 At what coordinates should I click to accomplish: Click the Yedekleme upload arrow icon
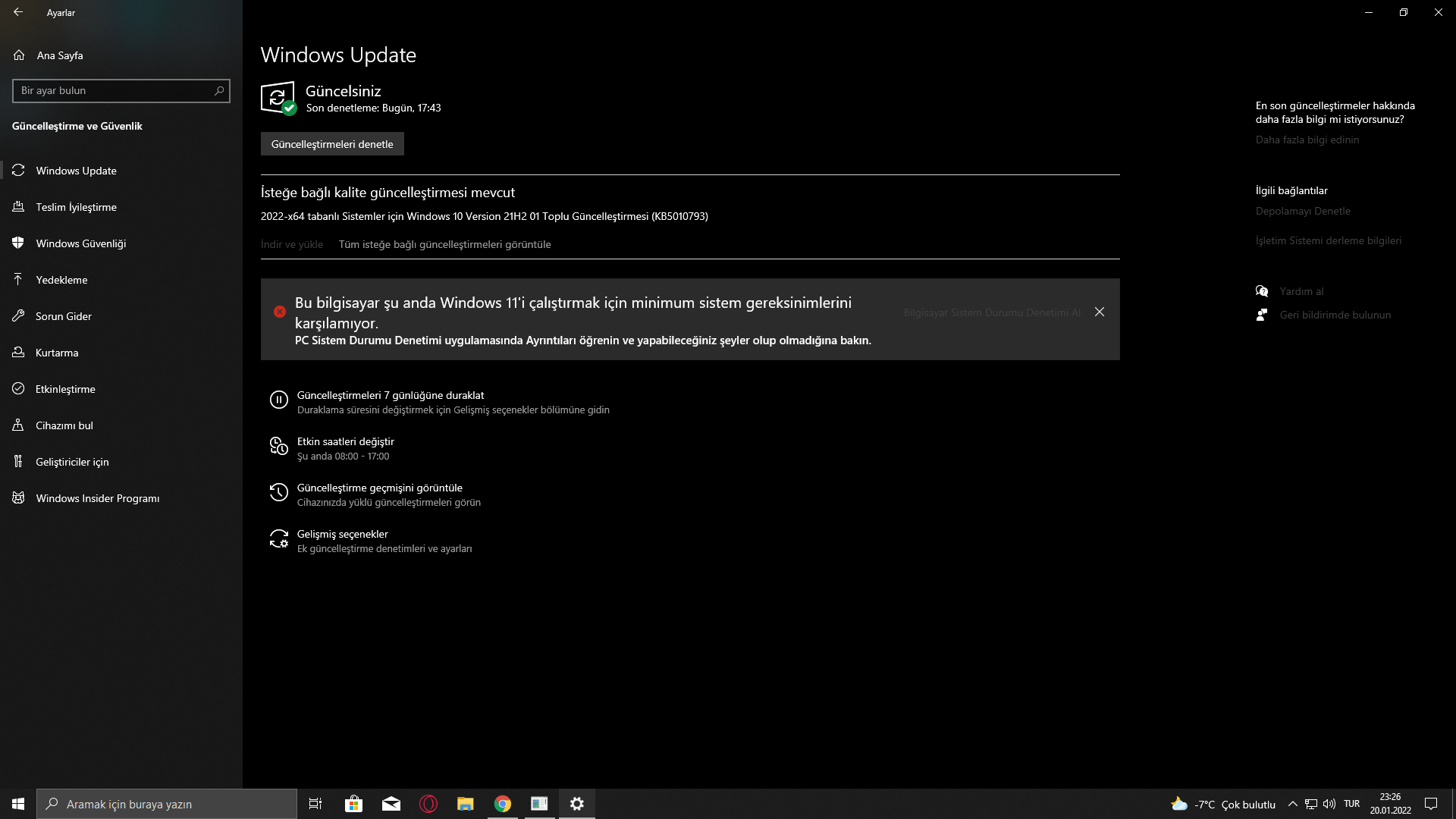[18, 280]
